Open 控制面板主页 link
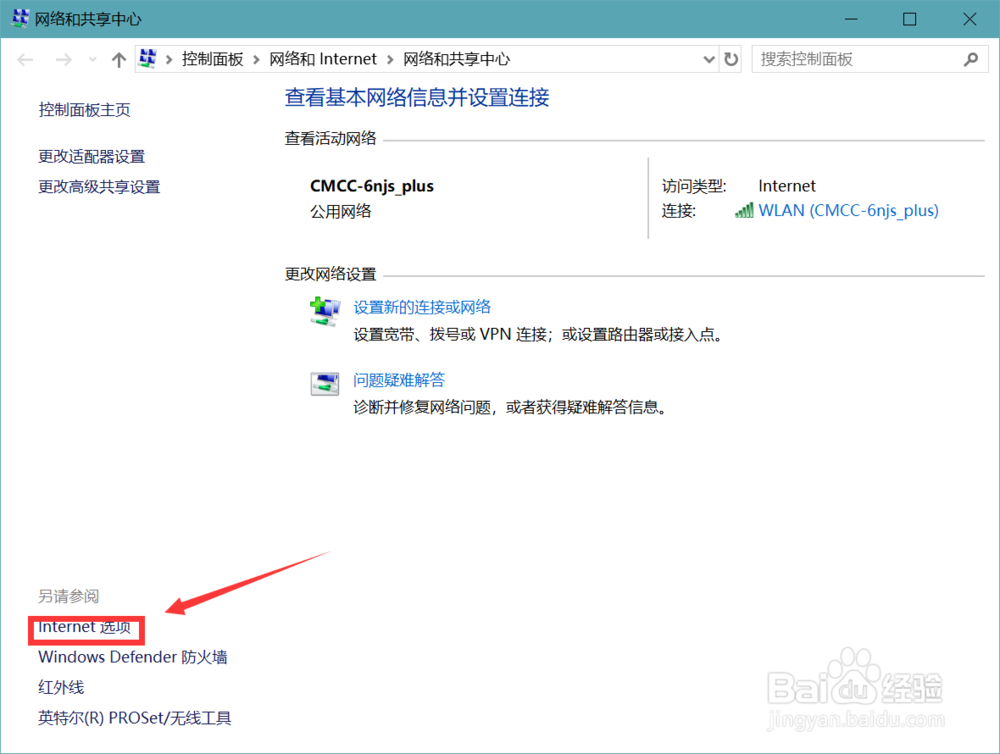The height and width of the screenshot is (754, 1000). tap(84, 110)
